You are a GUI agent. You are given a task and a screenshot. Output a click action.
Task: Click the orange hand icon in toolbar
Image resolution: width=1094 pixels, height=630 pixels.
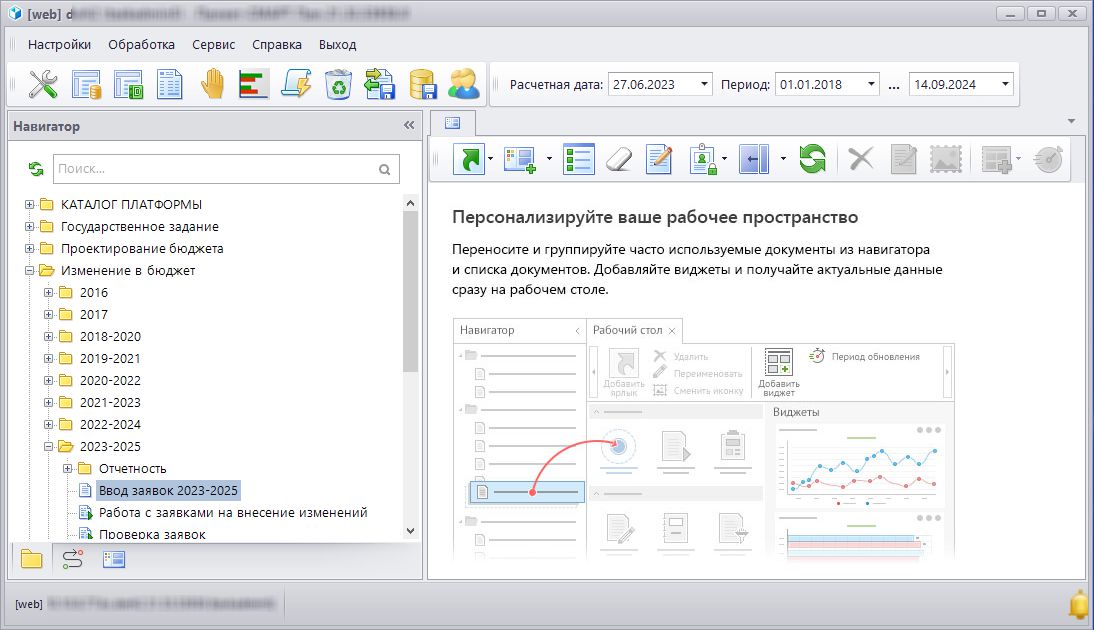pos(212,84)
